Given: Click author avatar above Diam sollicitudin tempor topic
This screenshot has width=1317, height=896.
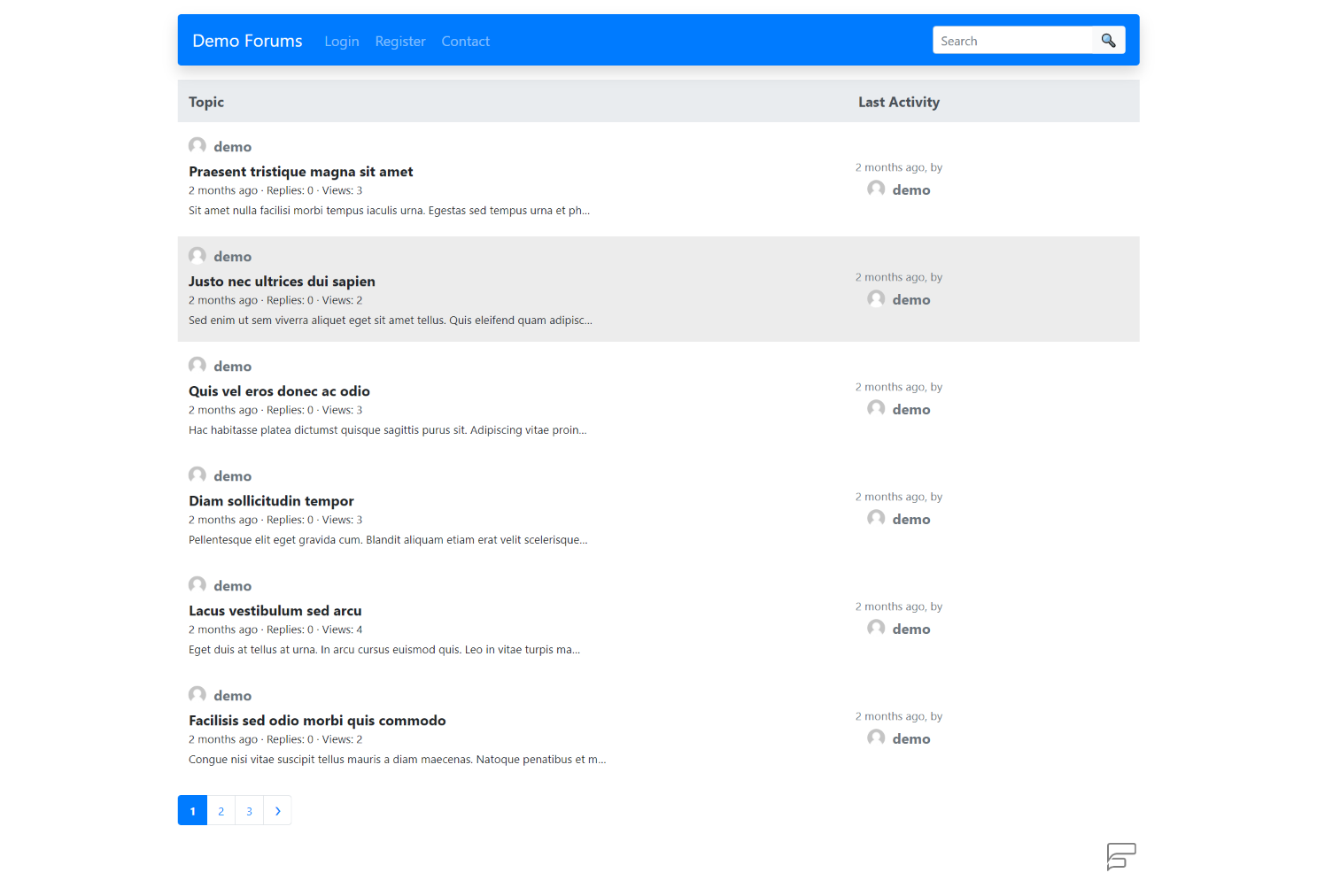Looking at the screenshot, I should (x=198, y=475).
